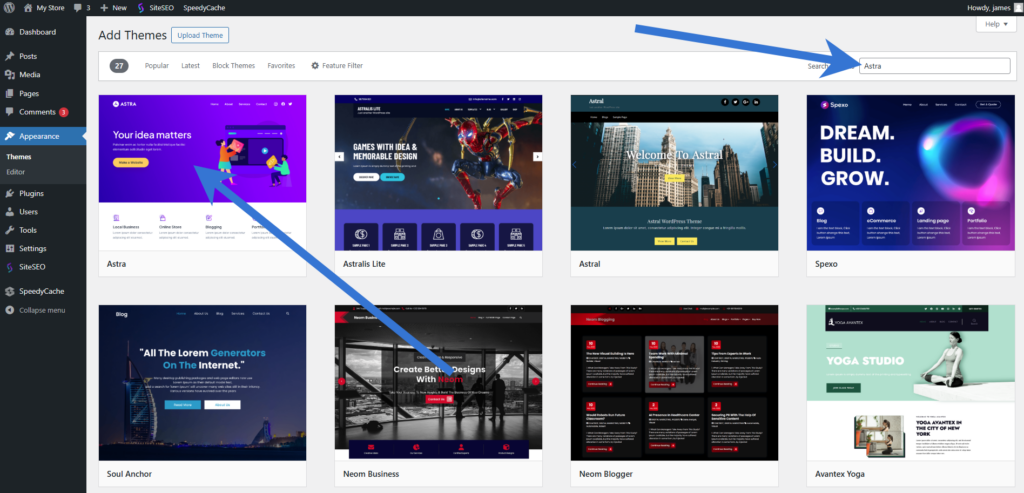Viewport: 1024px width, 493px height.
Task: Select the Avantex Yoga theme thumbnail
Action: coord(910,383)
